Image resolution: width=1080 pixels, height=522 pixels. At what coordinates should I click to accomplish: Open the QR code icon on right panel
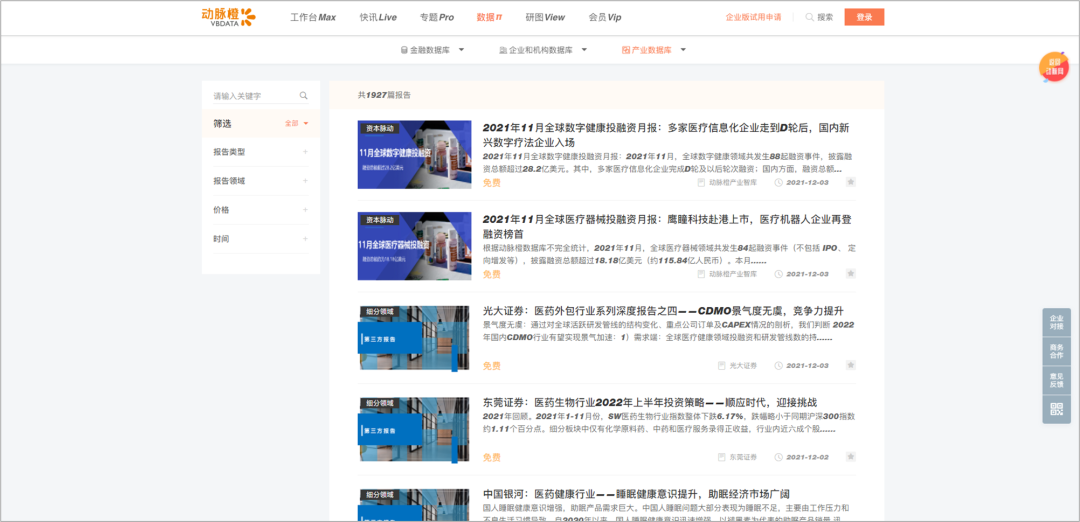pos(1056,409)
